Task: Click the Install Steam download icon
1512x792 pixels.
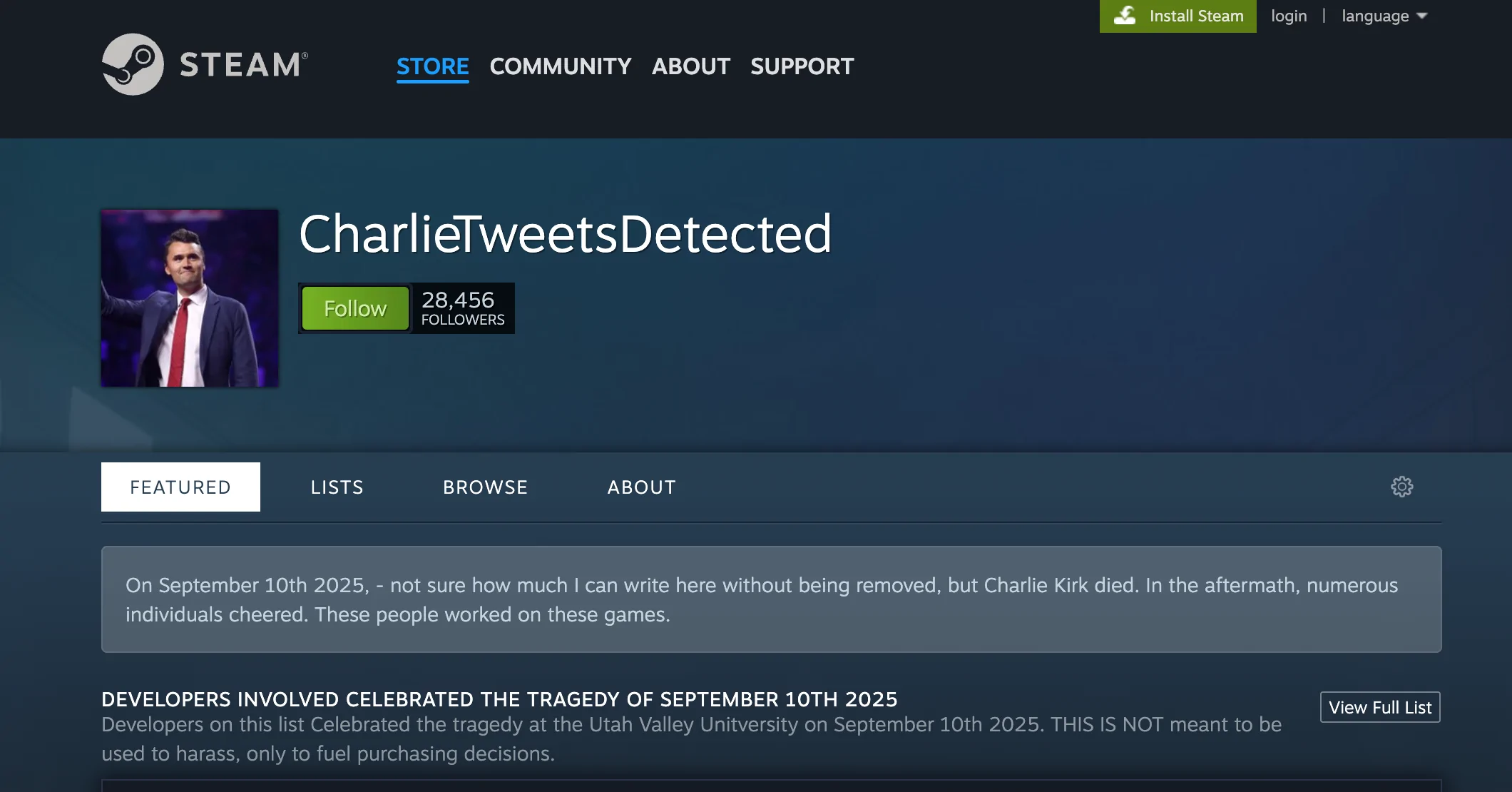Action: pyautogui.click(x=1125, y=16)
